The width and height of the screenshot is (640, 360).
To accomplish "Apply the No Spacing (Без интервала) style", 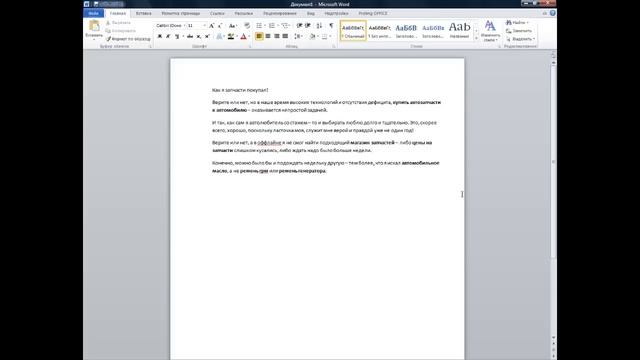I will [x=380, y=31].
